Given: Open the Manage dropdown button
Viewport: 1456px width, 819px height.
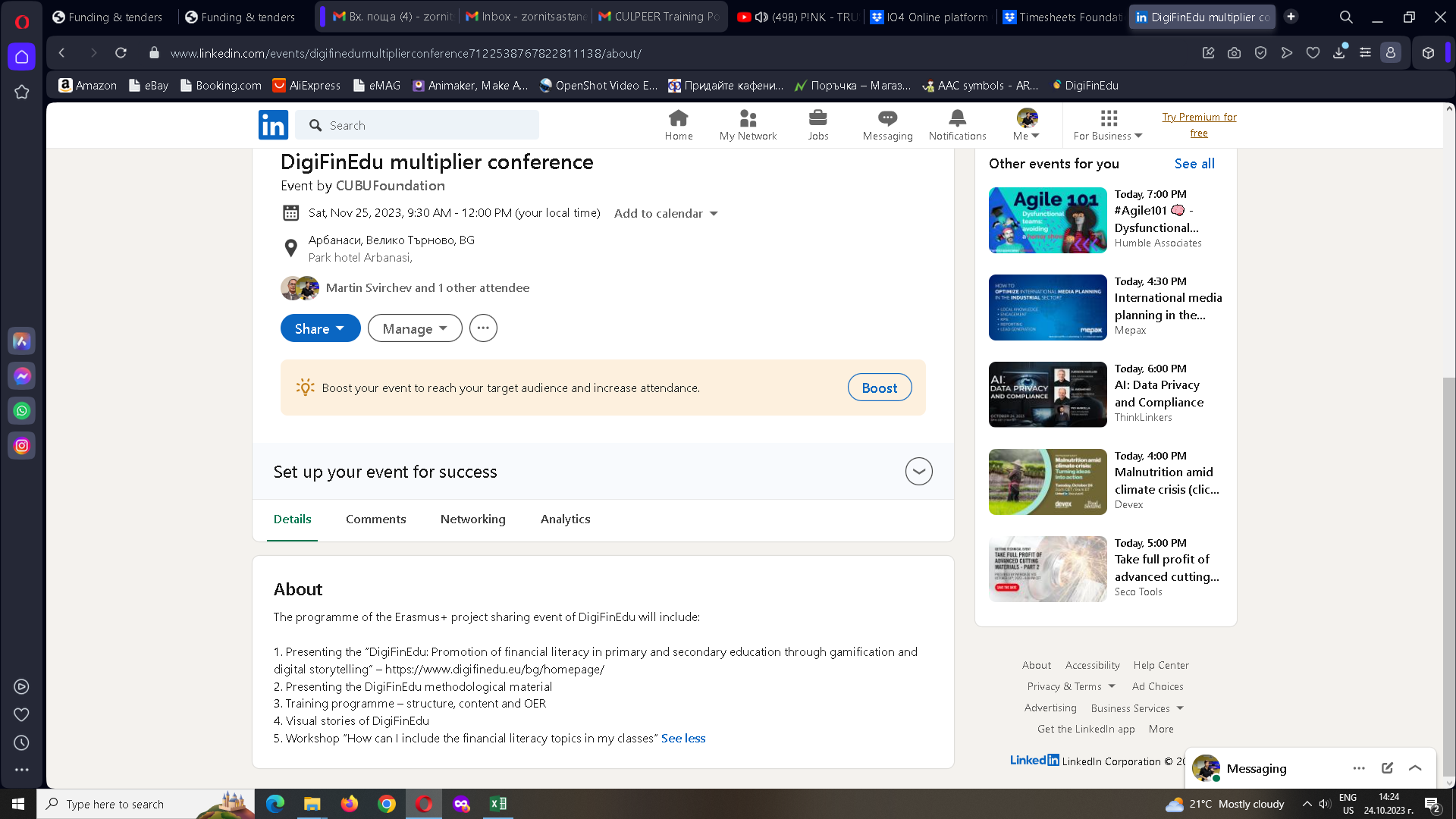Looking at the screenshot, I should click(415, 328).
